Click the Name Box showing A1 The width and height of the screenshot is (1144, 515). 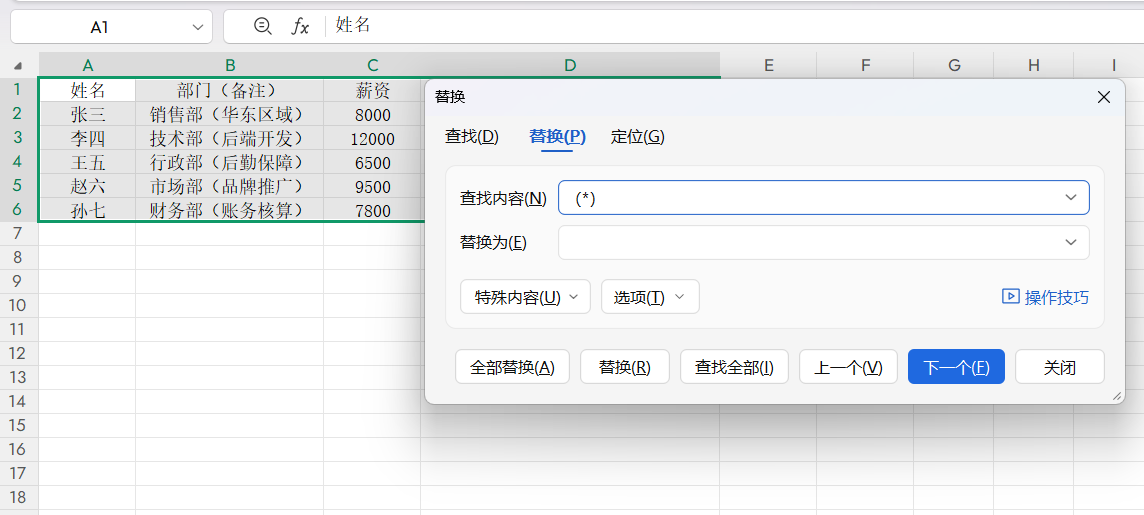coord(112,27)
